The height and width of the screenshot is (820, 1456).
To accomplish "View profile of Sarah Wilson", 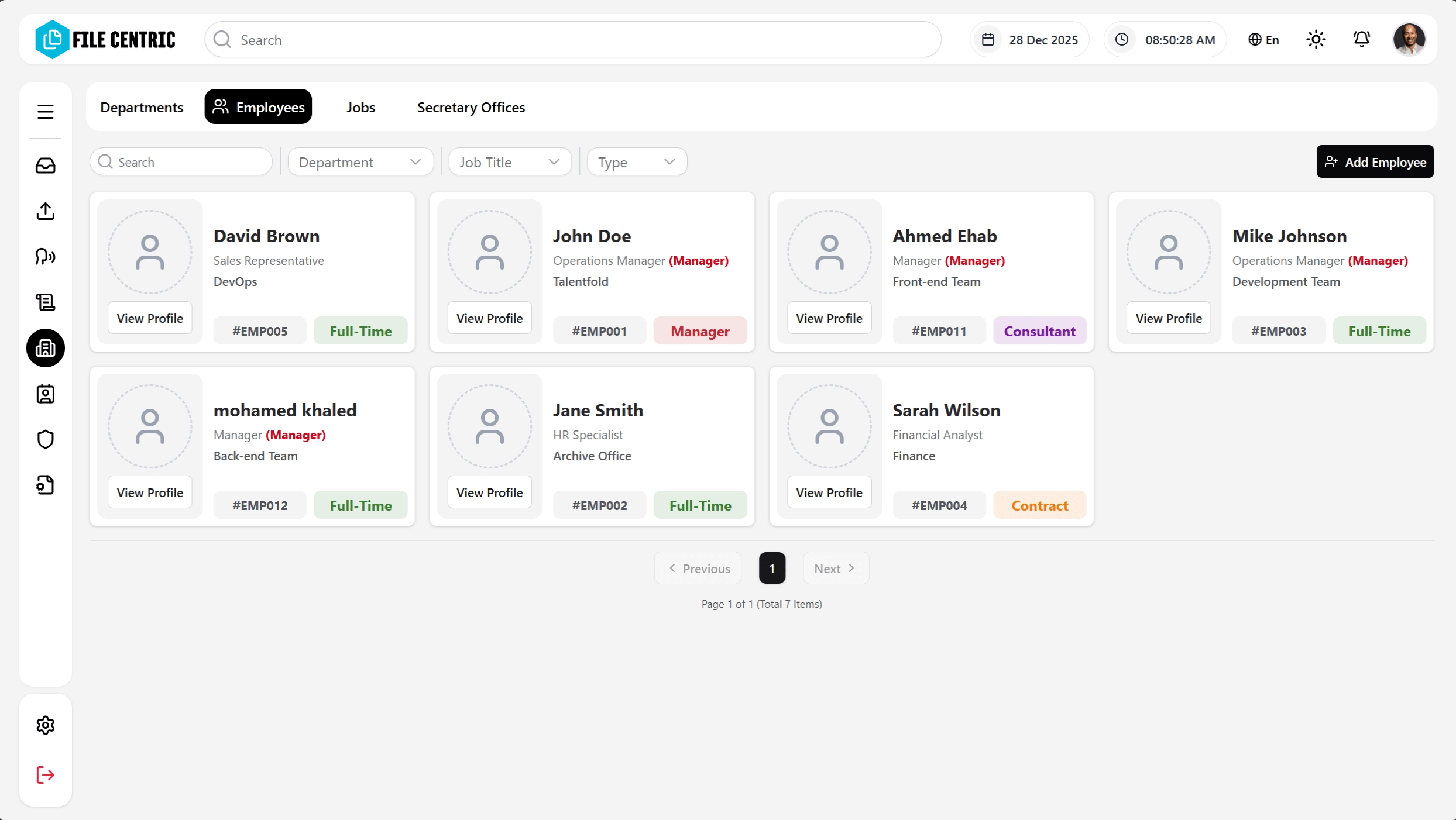I will (x=829, y=492).
